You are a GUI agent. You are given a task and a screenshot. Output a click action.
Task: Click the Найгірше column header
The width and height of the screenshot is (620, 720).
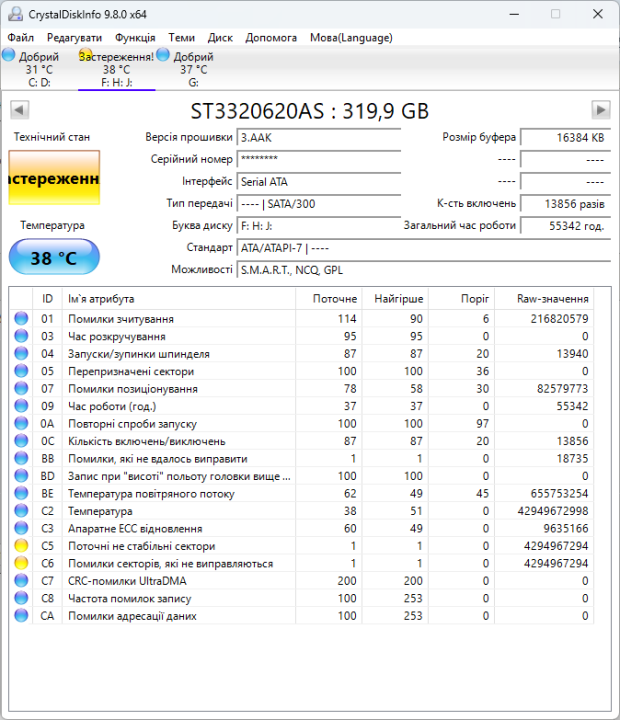point(395,299)
